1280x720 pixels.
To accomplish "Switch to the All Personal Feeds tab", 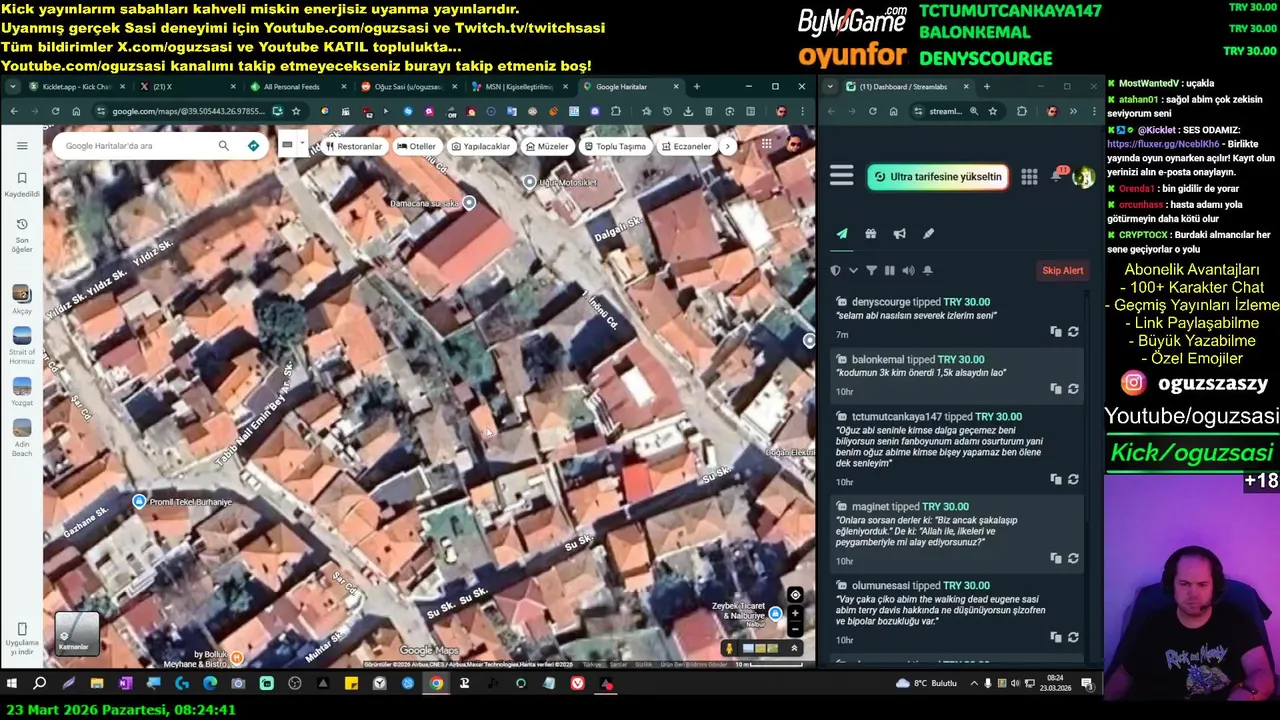I will (x=295, y=87).
